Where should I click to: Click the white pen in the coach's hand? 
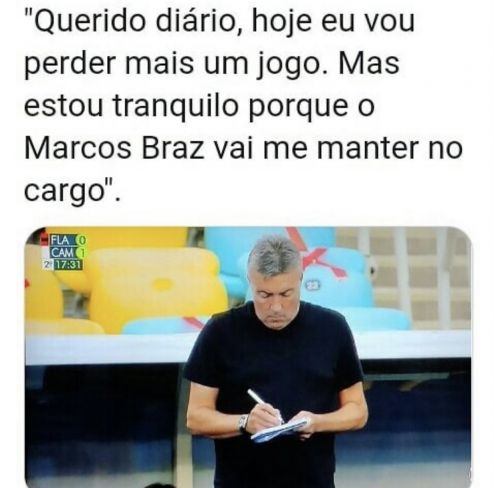click(x=264, y=405)
